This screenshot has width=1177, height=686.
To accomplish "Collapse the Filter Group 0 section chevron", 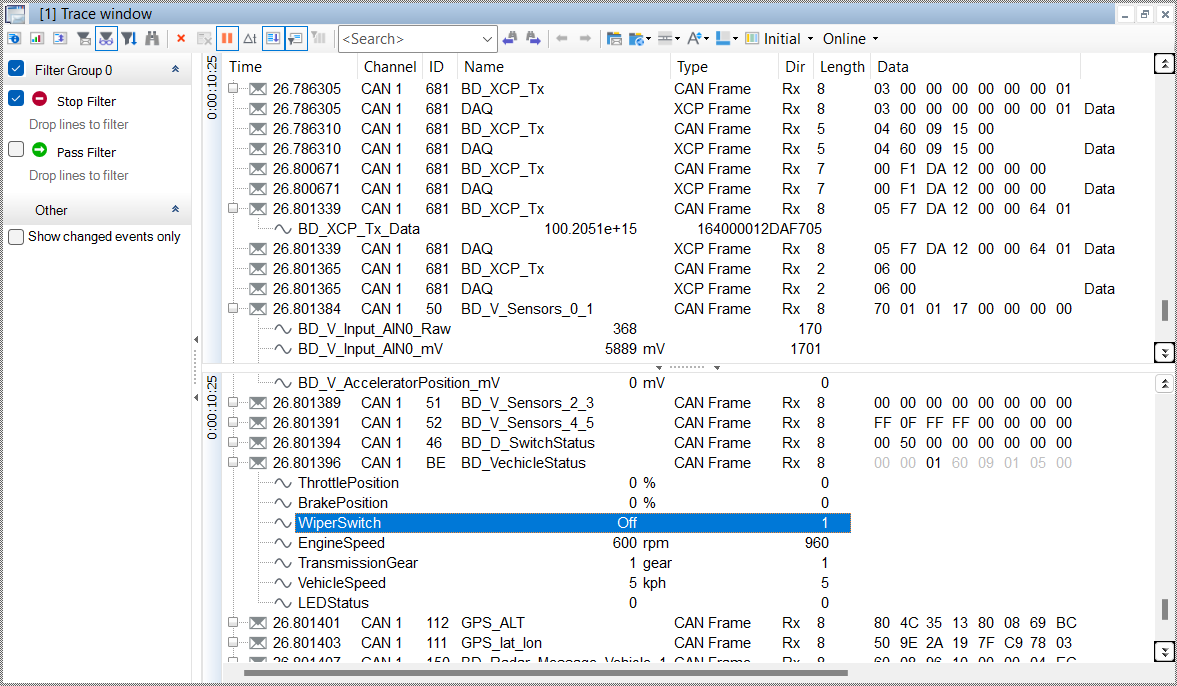I will (x=175, y=69).
